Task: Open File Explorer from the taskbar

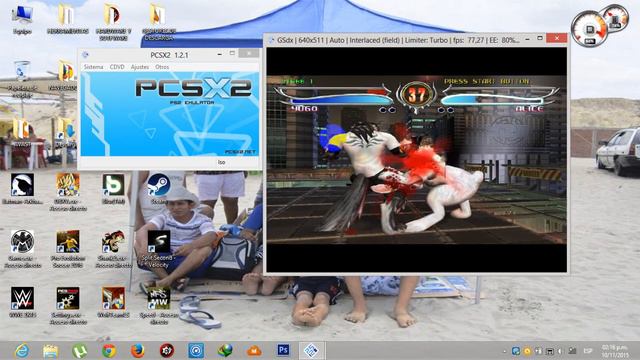Action: 51,351
